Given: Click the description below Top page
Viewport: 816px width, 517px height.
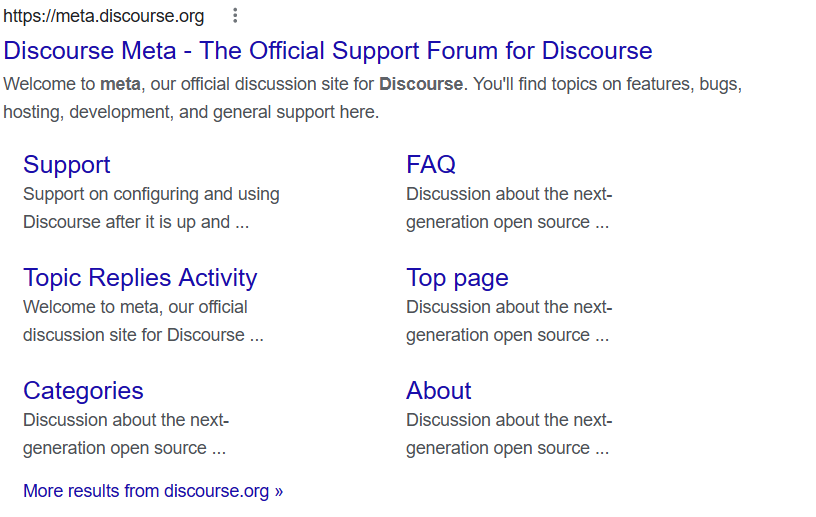Looking at the screenshot, I should (508, 321).
